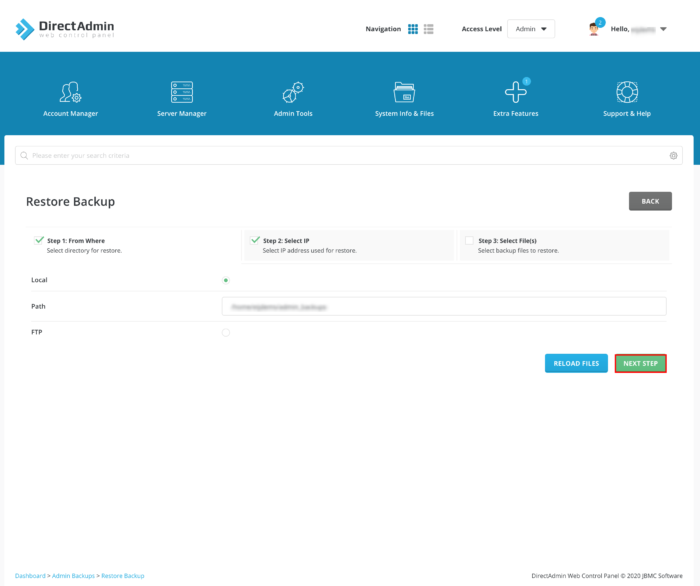Open System Info & Files icon
The image size is (700, 586).
click(x=404, y=93)
